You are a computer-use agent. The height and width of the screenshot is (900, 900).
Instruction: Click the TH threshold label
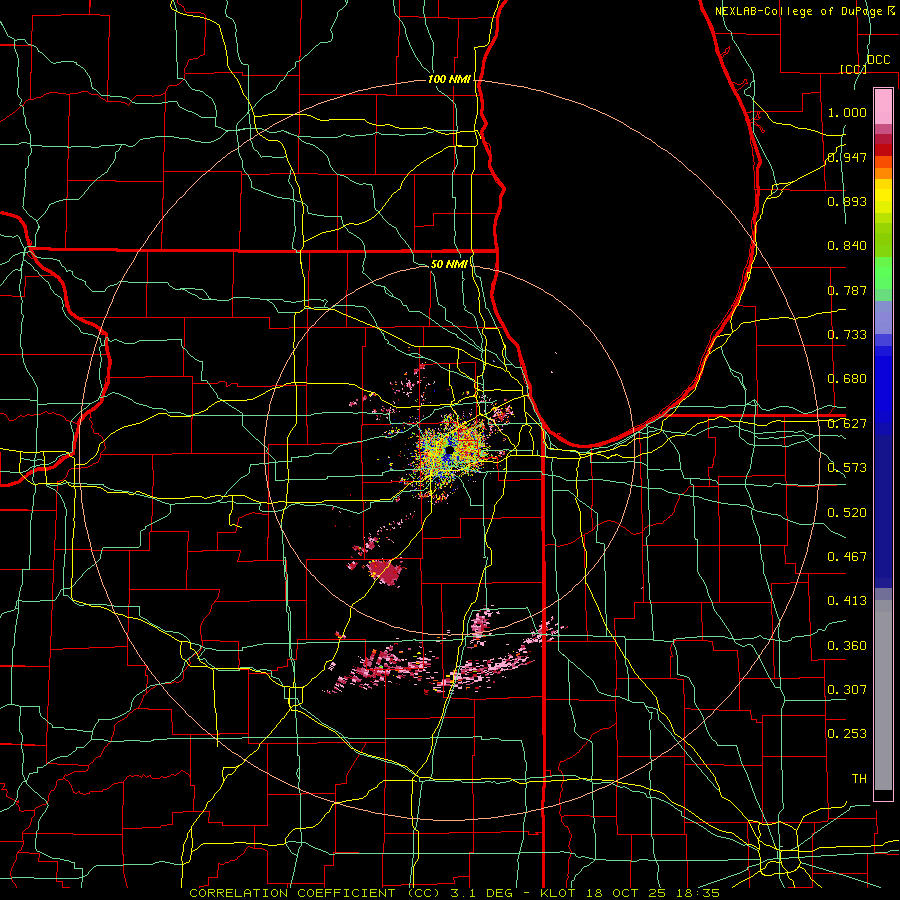[x=859, y=779]
